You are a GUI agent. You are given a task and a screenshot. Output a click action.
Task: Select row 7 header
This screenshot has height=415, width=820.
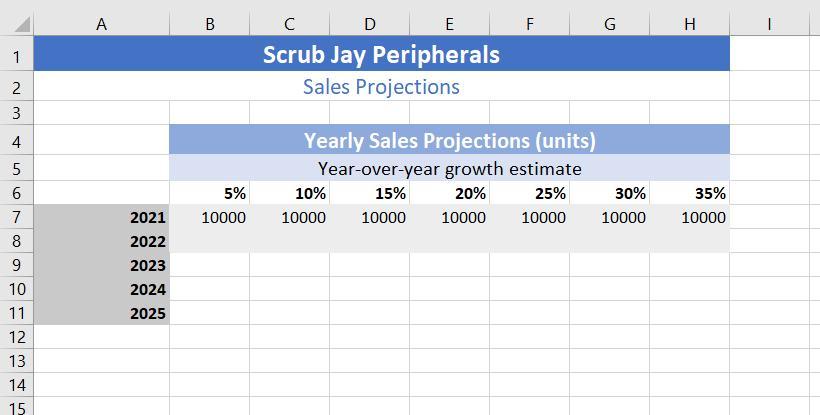(x=16, y=217)
